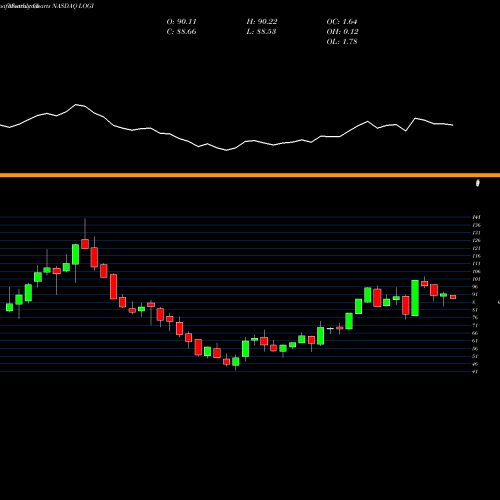Select the close price C: 88.66
Viewport: 500px width, 500px height.
coord(181,32)
